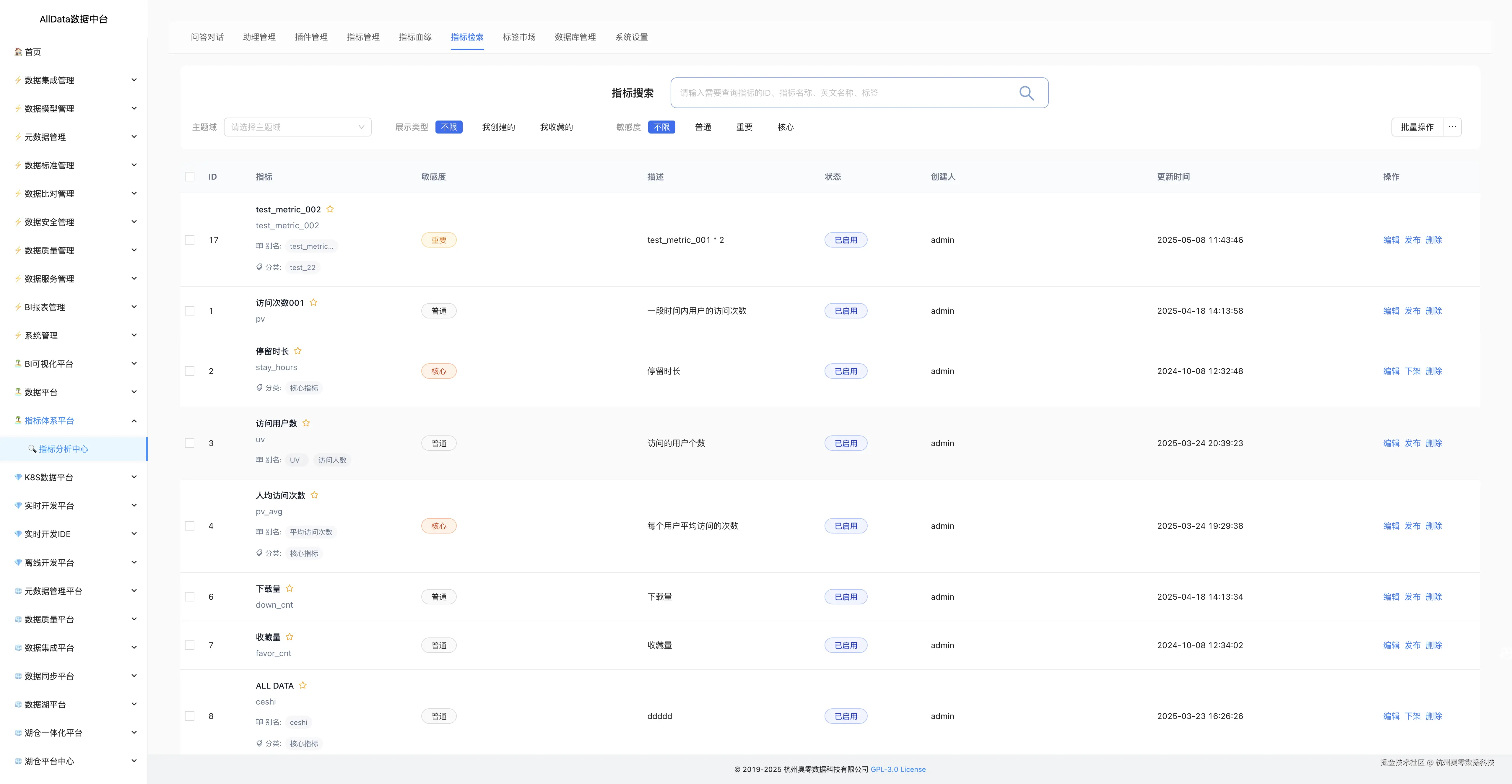Click the search magnifier icon

[1026, 93]
